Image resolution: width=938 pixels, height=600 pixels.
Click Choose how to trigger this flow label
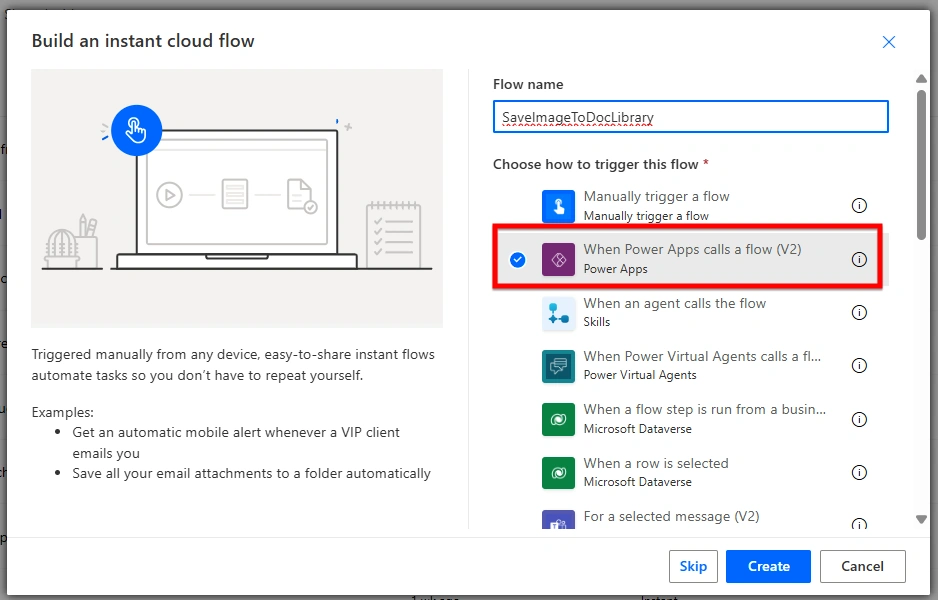(596, 165)
